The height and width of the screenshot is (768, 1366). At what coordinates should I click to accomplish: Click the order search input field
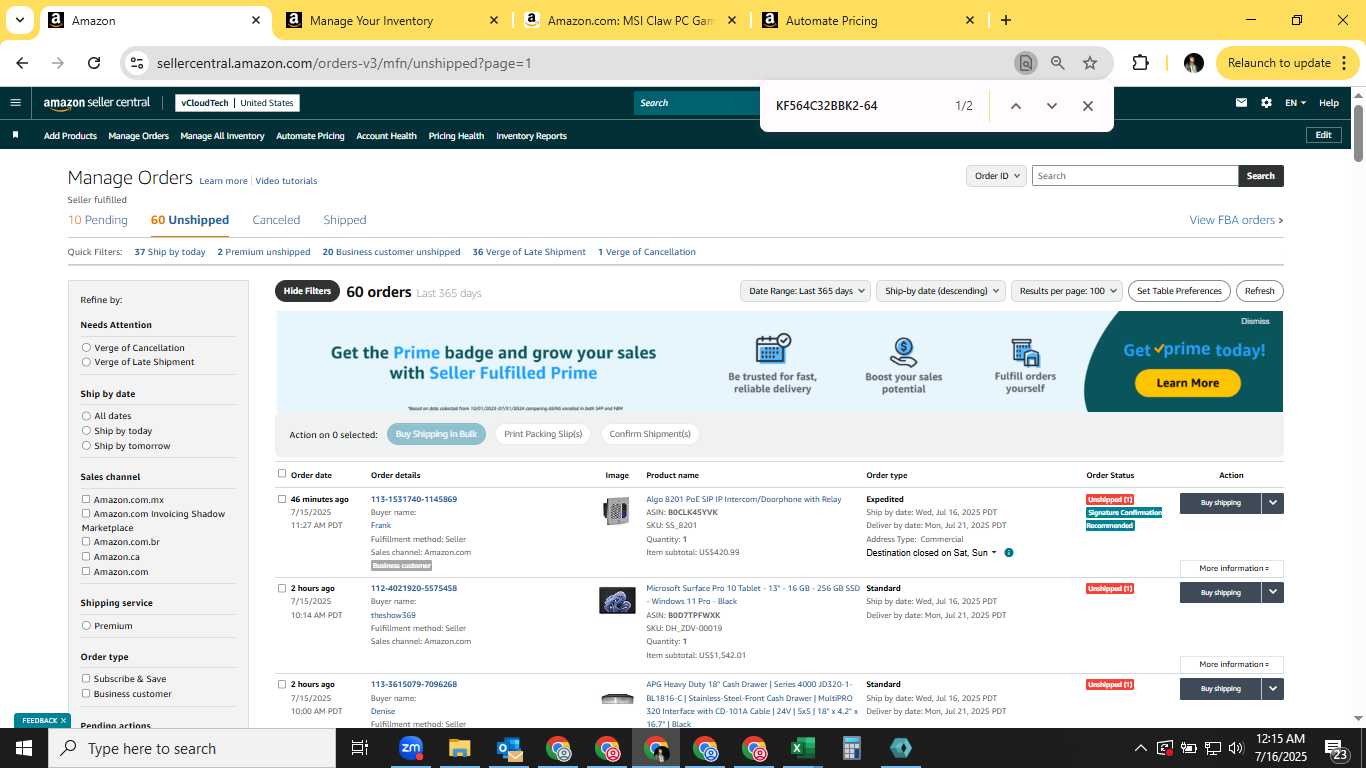1135,176
